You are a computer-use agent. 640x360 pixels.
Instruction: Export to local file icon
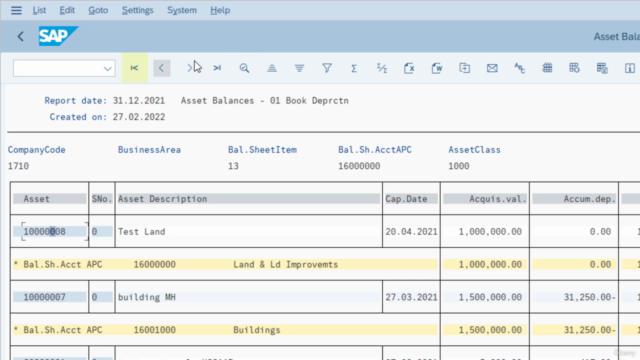coord(464,68)
